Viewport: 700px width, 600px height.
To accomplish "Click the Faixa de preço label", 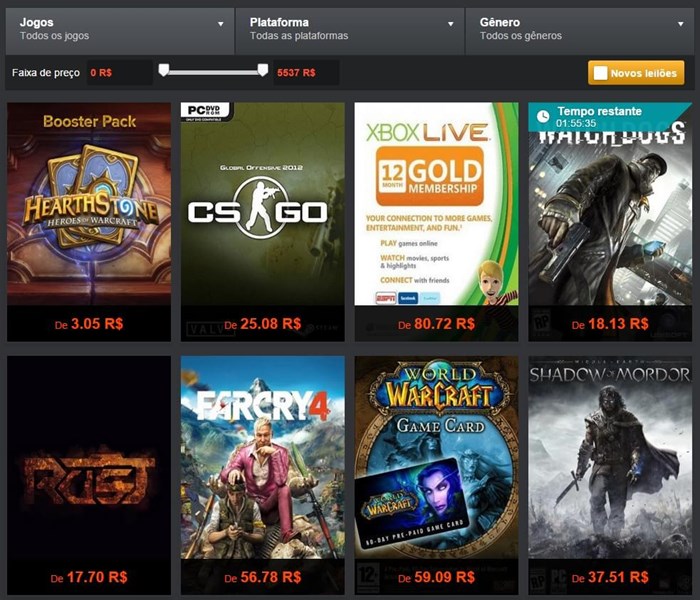I will [x=46, y=73].
